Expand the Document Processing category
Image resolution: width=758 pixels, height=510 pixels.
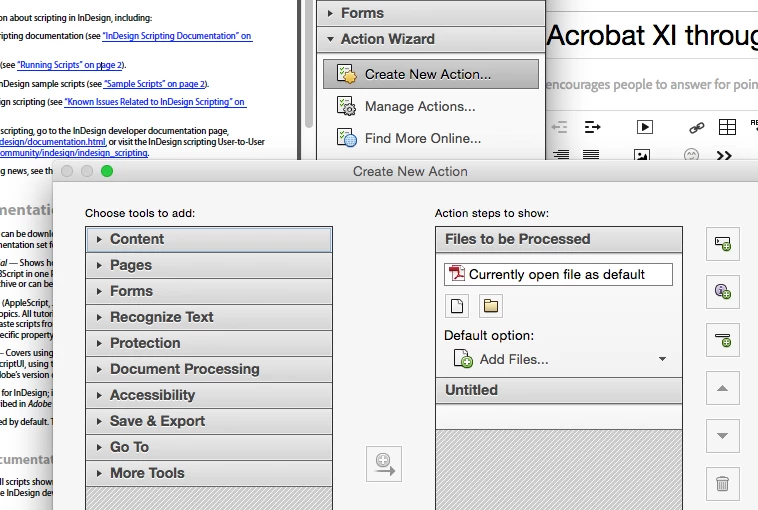[209, 369]
